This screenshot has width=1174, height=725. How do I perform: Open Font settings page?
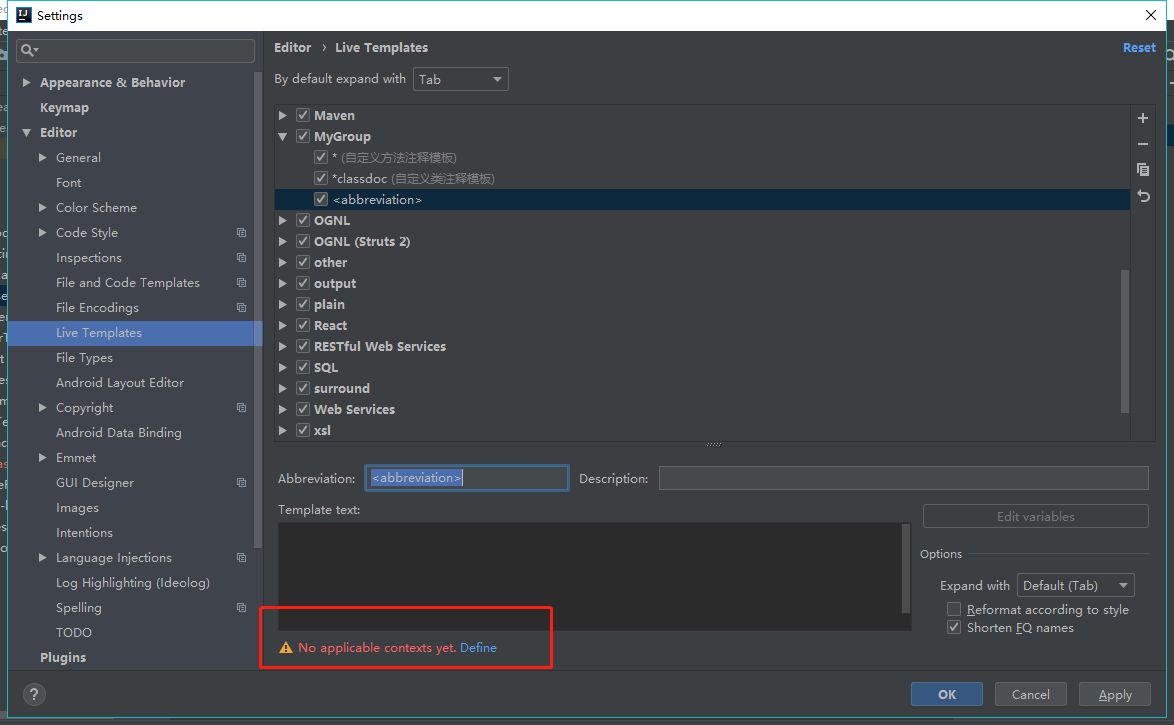tap(68, 183)
